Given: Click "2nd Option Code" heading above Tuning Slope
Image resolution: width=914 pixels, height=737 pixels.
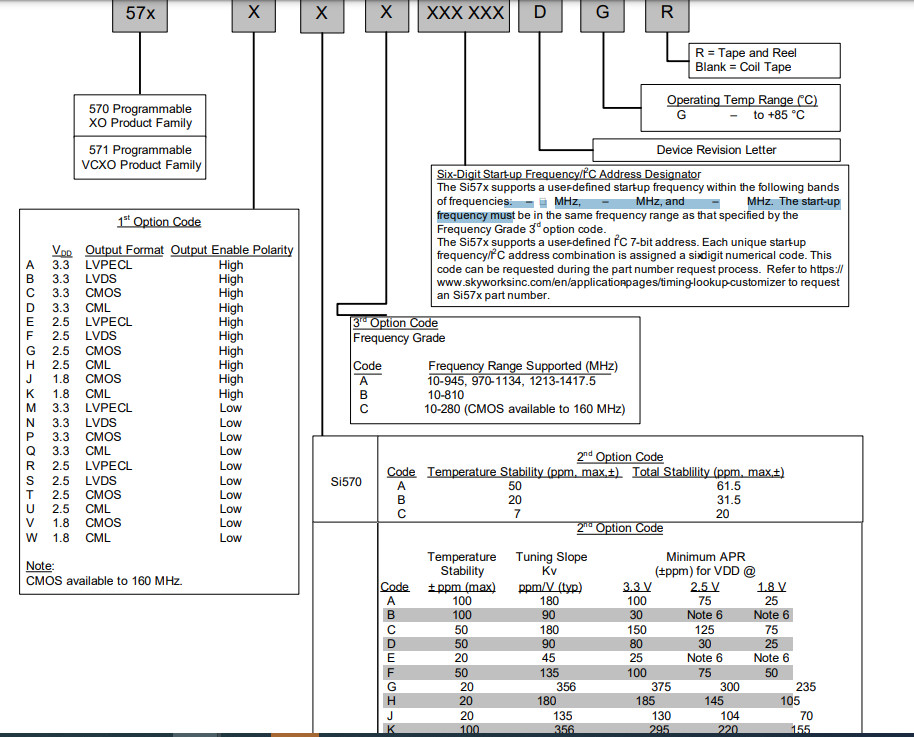Looking at the screenshot, I should (x=620, y=528).
